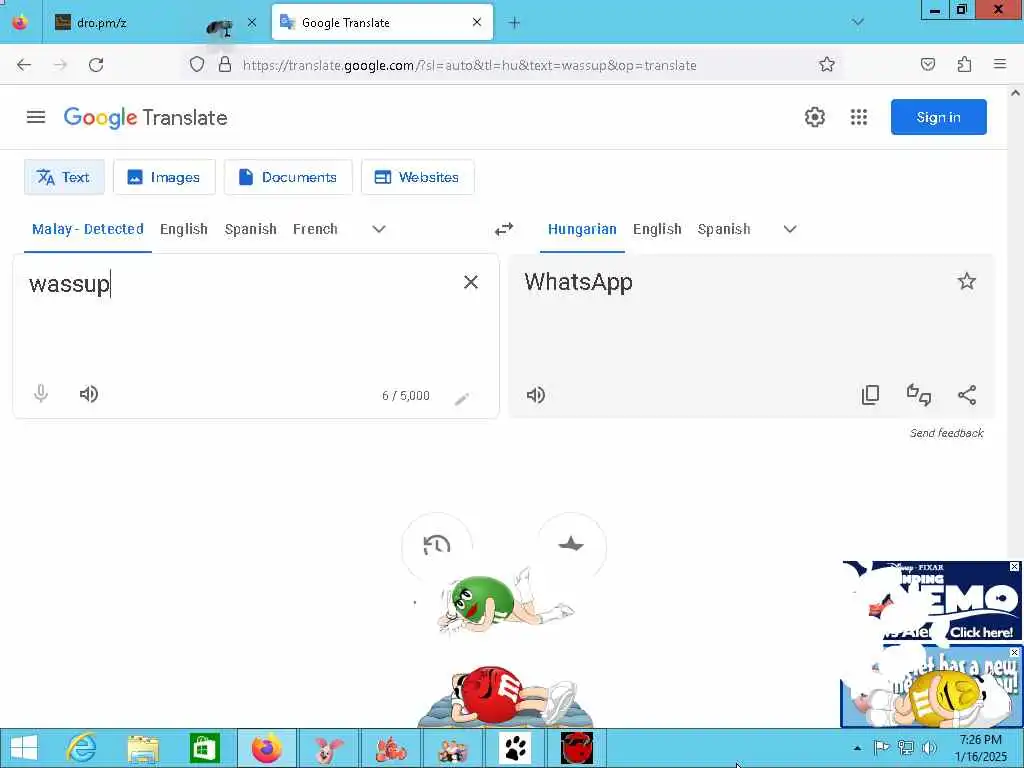Screen dimensions: 1024x768
Task: Click the Sign in button
Action: [938, 118]
